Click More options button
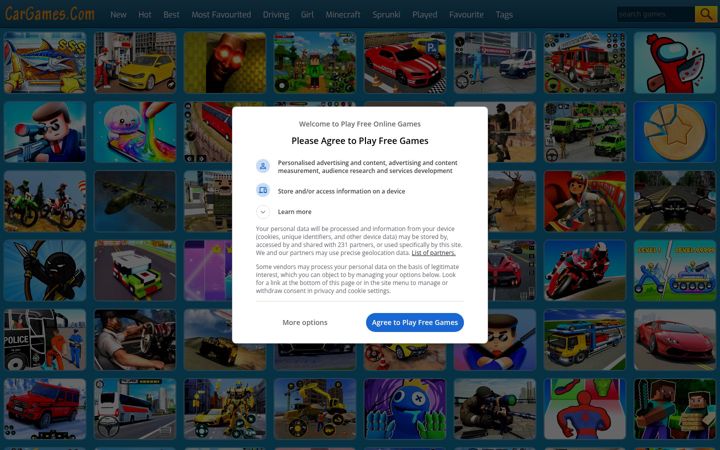 click(x=305, y=322)
